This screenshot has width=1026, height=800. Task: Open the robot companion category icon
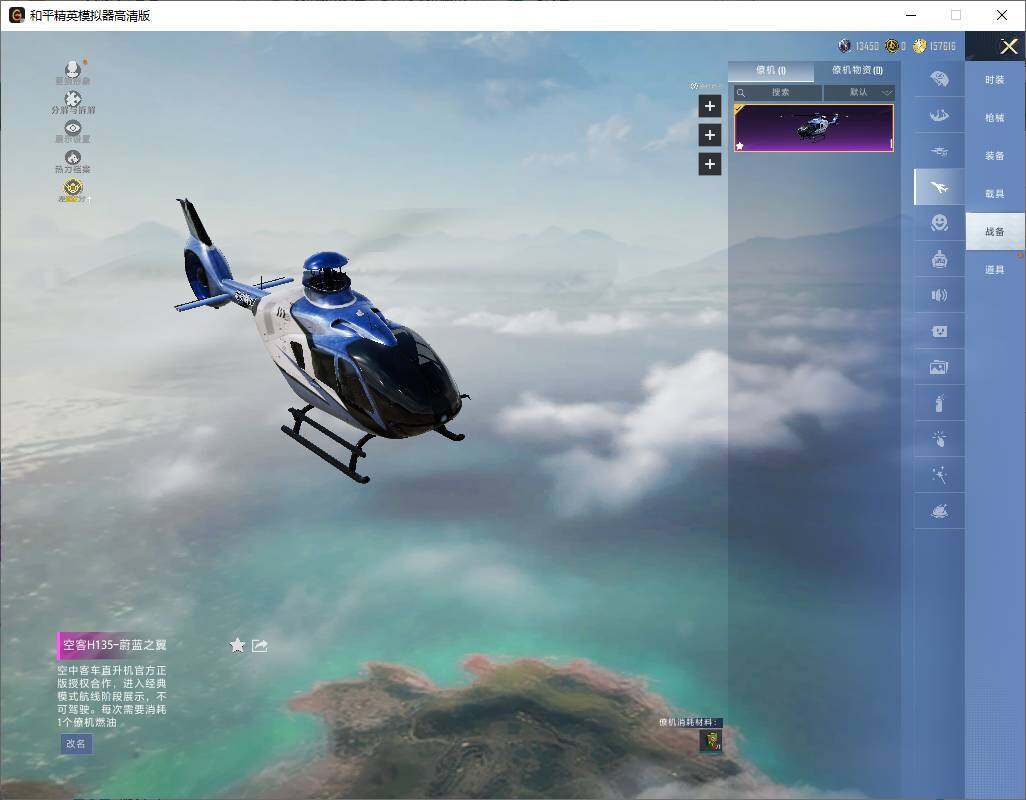pos(939,260)
